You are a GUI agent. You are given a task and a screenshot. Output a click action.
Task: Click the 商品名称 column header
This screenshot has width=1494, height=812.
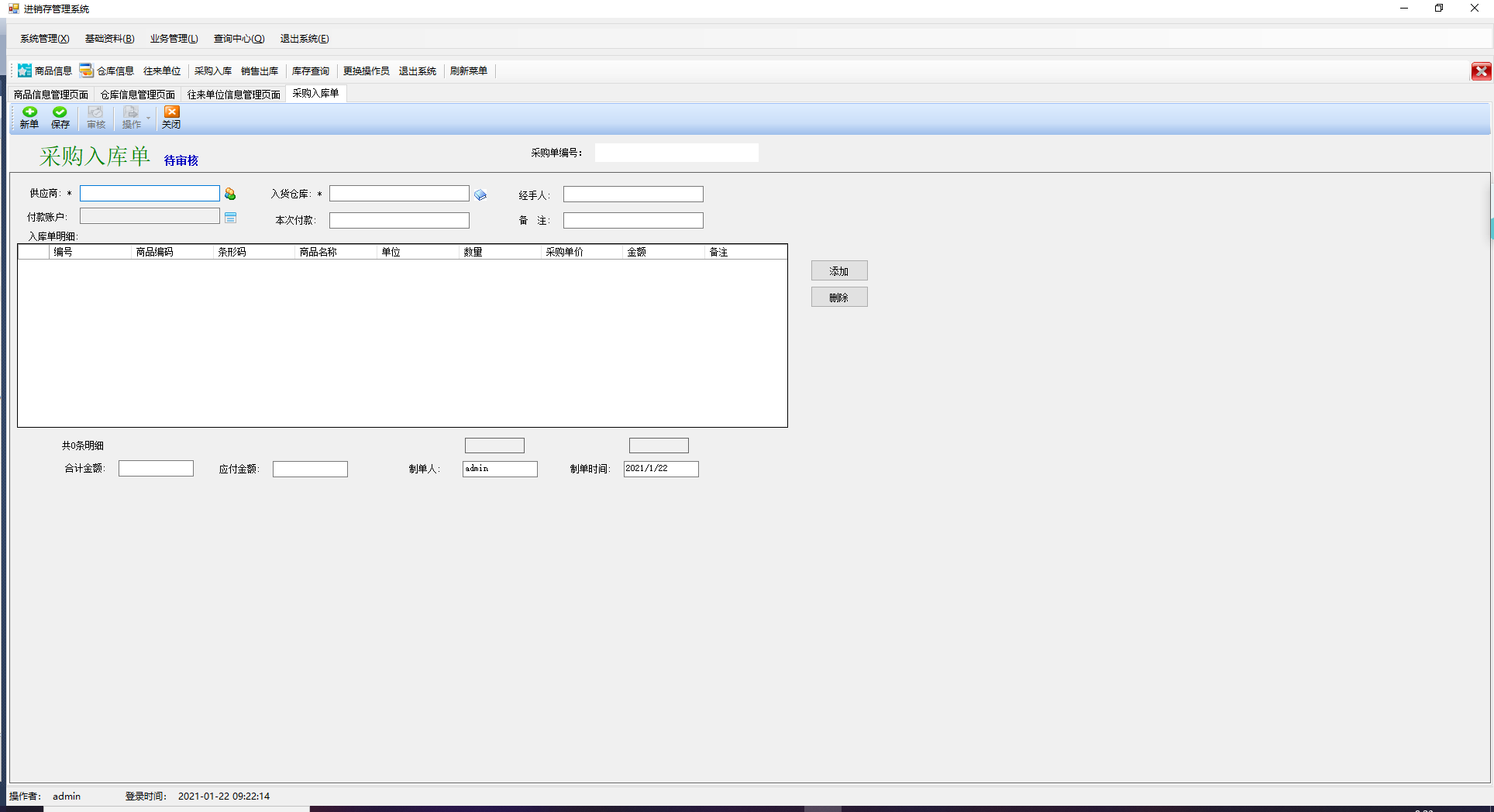point(336,252)
